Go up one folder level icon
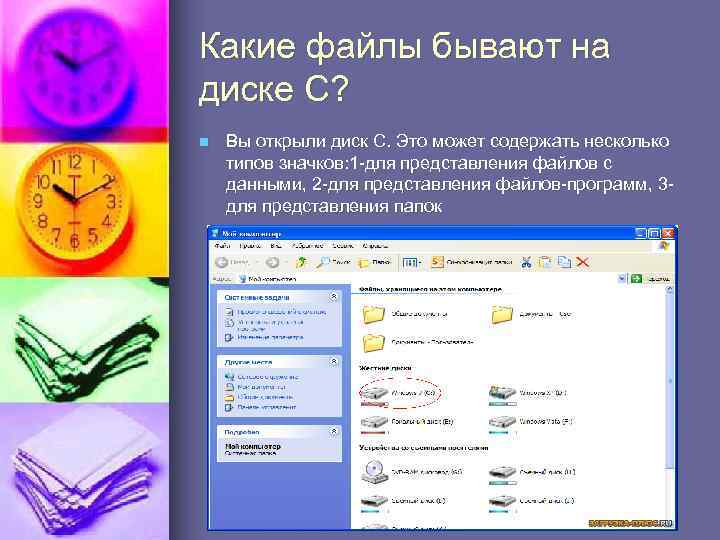The height and width of the screenshot is (540, 720). pos(302,262)
